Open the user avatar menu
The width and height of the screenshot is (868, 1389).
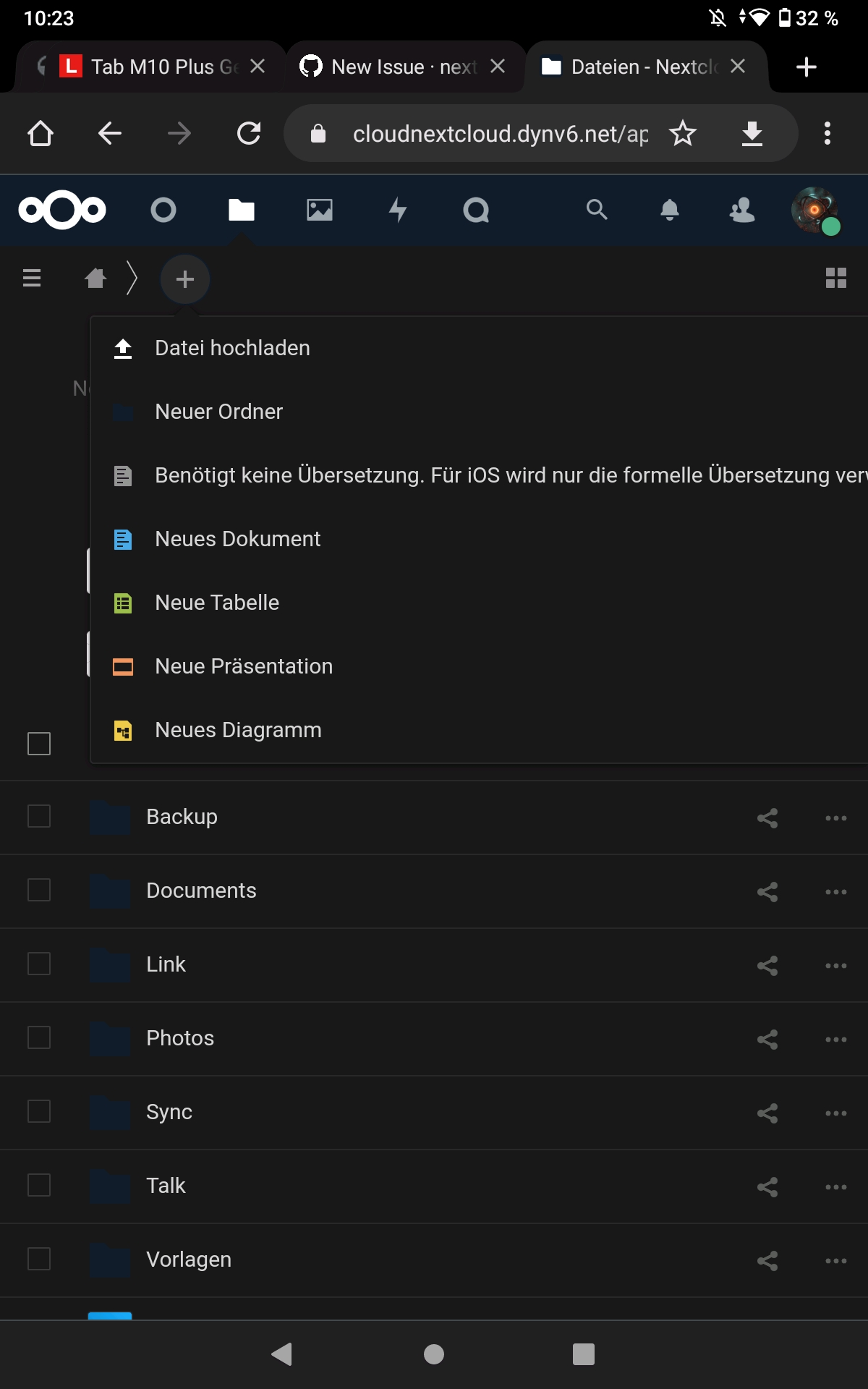coord(816,210)
